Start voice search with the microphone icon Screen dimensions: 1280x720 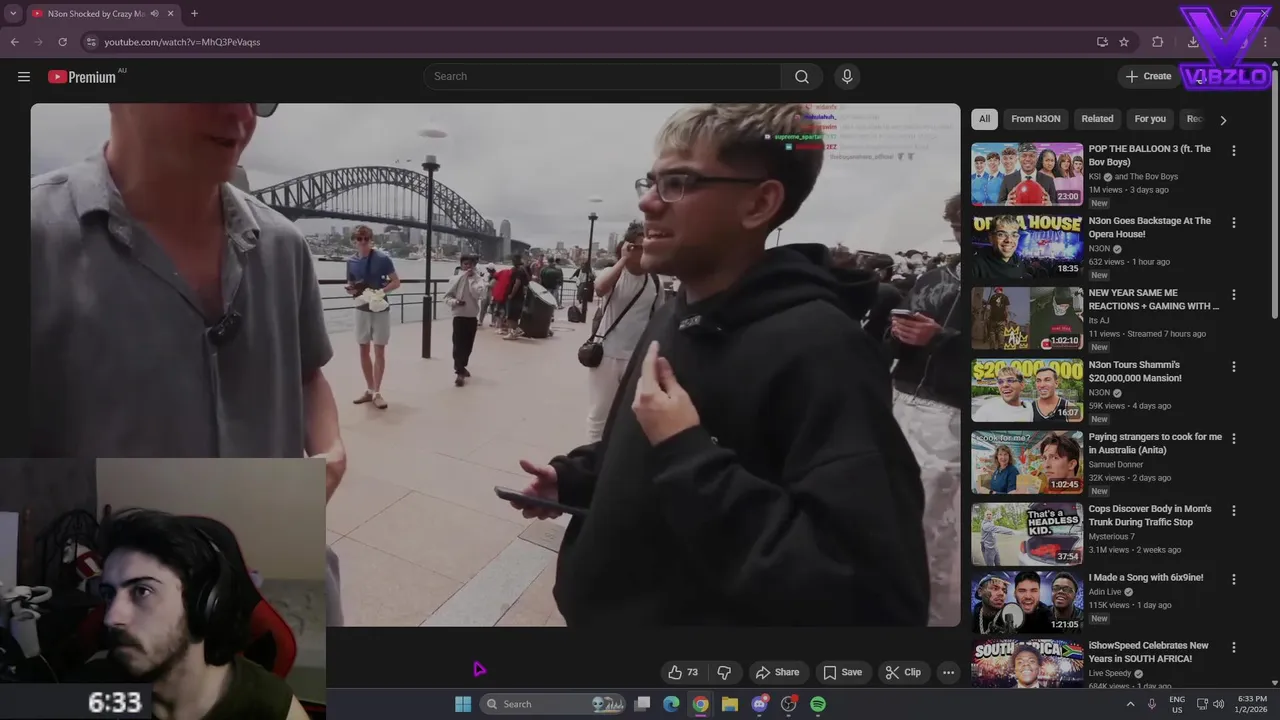847,77
